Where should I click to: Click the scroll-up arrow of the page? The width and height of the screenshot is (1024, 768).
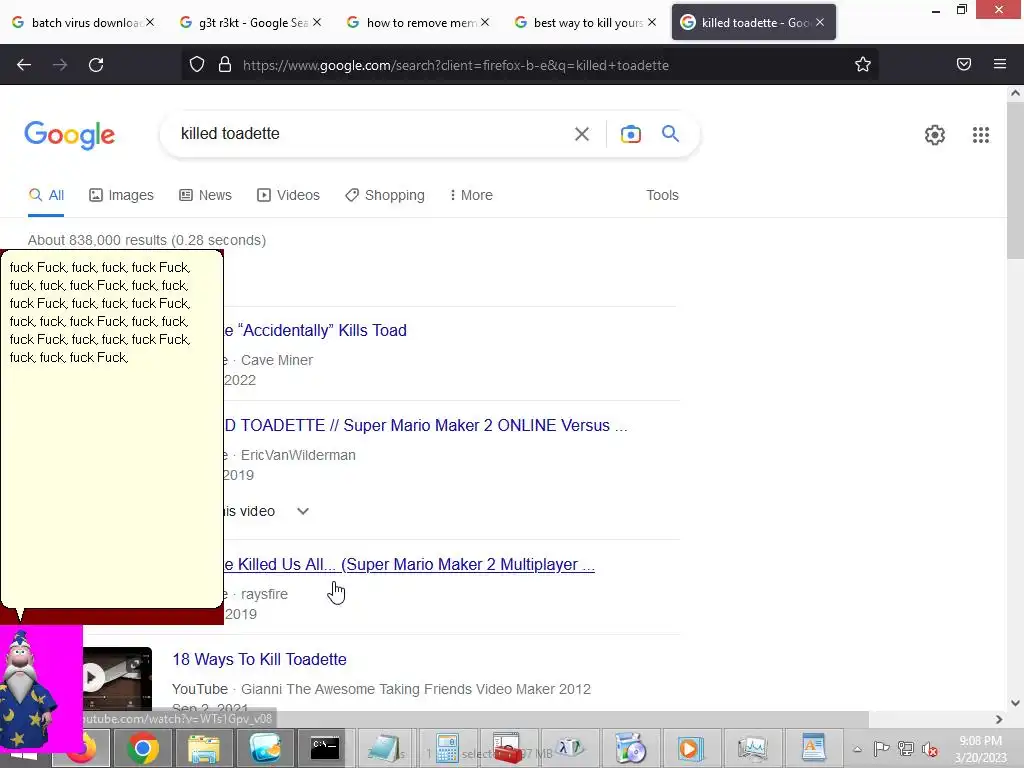point(1015,93)
